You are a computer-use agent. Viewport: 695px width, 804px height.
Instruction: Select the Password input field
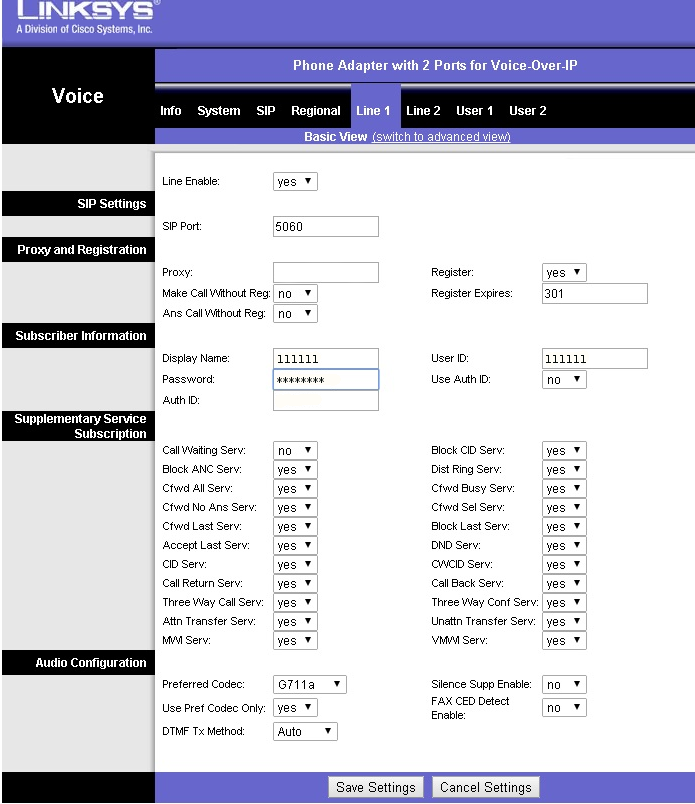pyautogui.click(x=326, y=380)
